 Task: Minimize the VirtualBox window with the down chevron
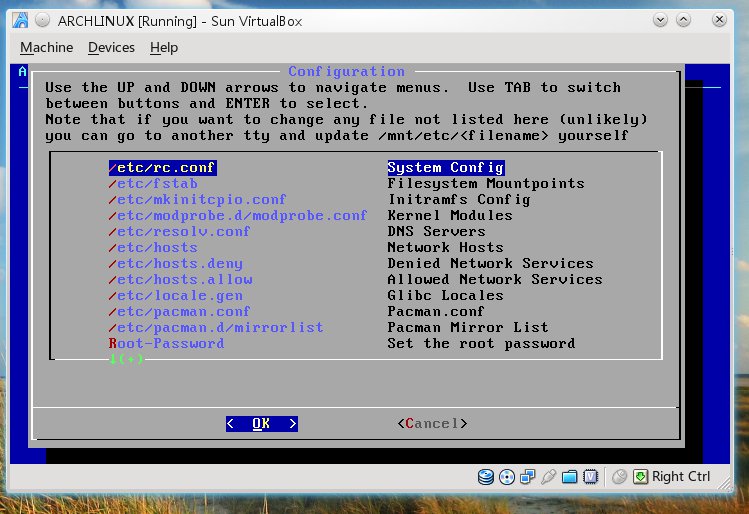click(661, 20)
